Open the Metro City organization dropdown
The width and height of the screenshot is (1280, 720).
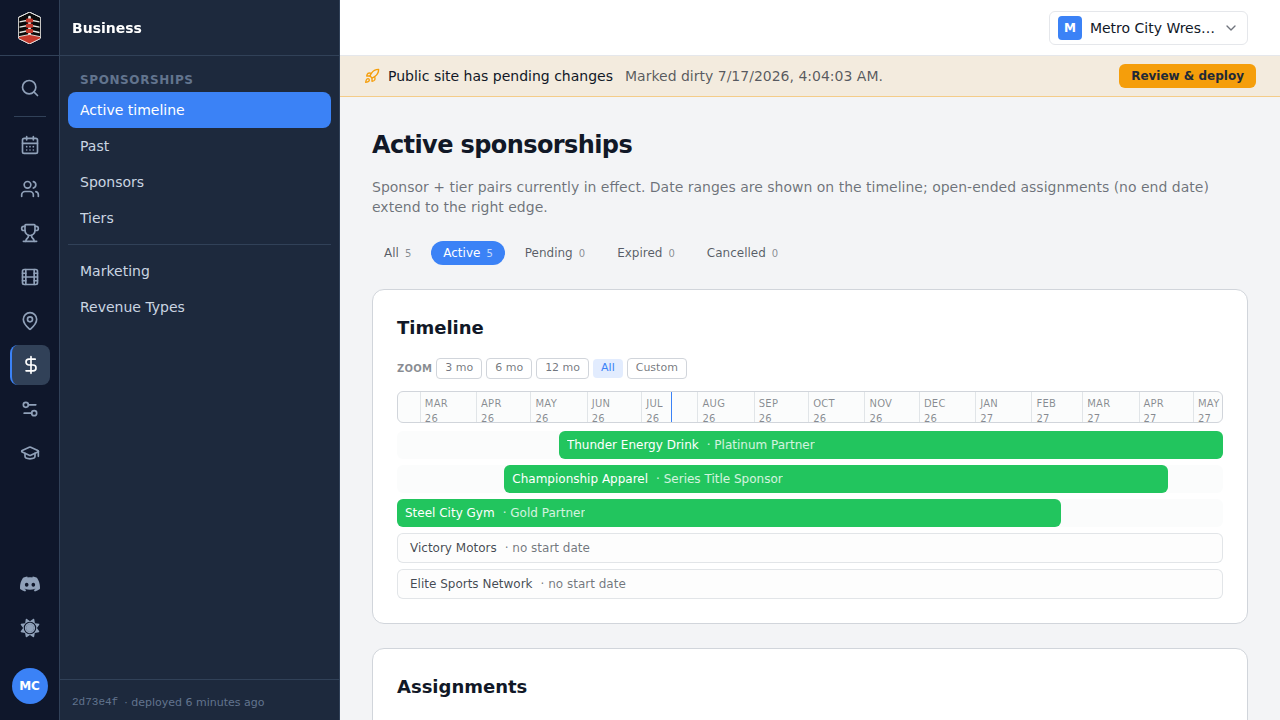coord(1148,28)
